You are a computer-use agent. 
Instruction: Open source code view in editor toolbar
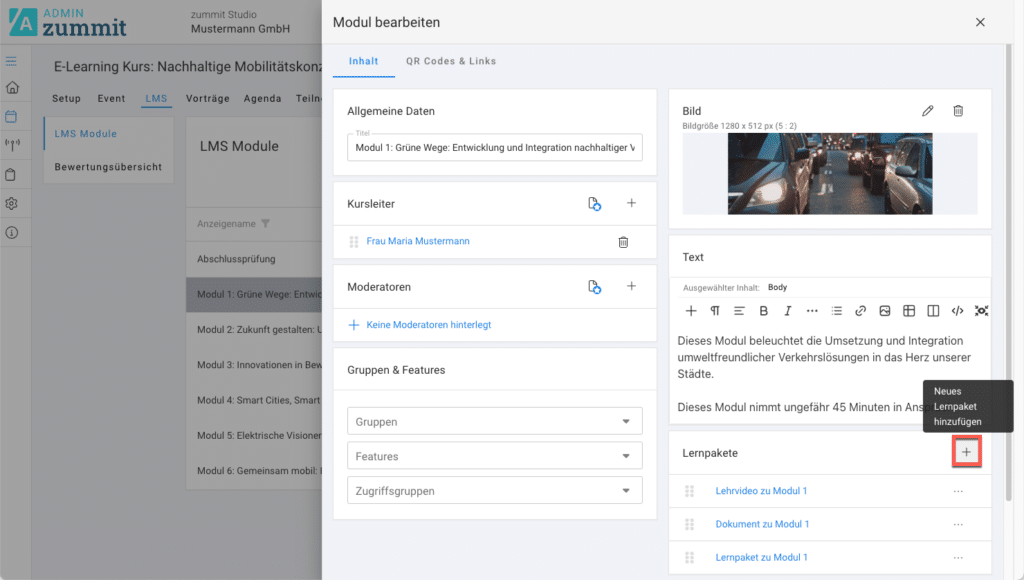[957, 311]
